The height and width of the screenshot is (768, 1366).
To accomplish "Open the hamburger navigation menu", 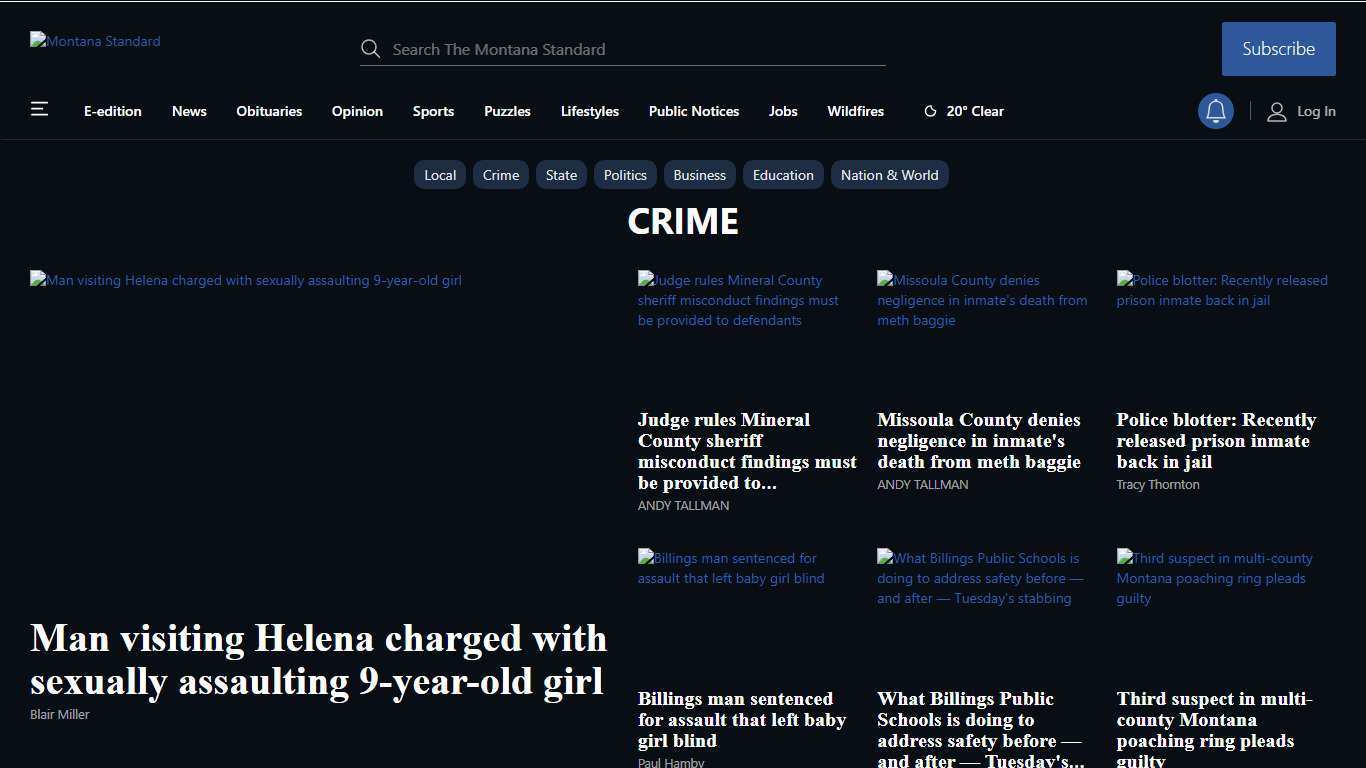I will click(x=39, y=110).
